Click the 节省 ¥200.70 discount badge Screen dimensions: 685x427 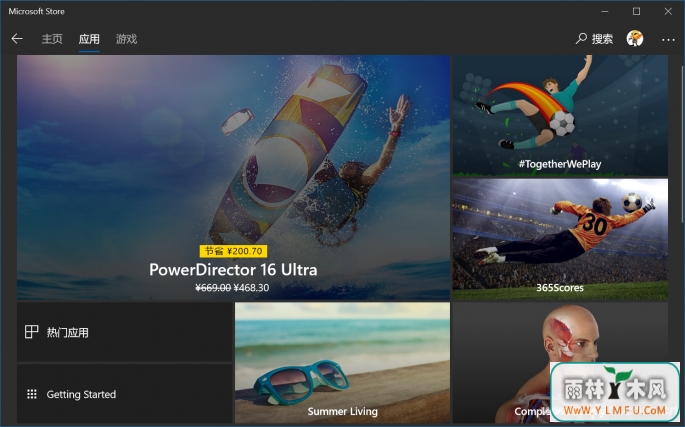click(x=233, y=251)
